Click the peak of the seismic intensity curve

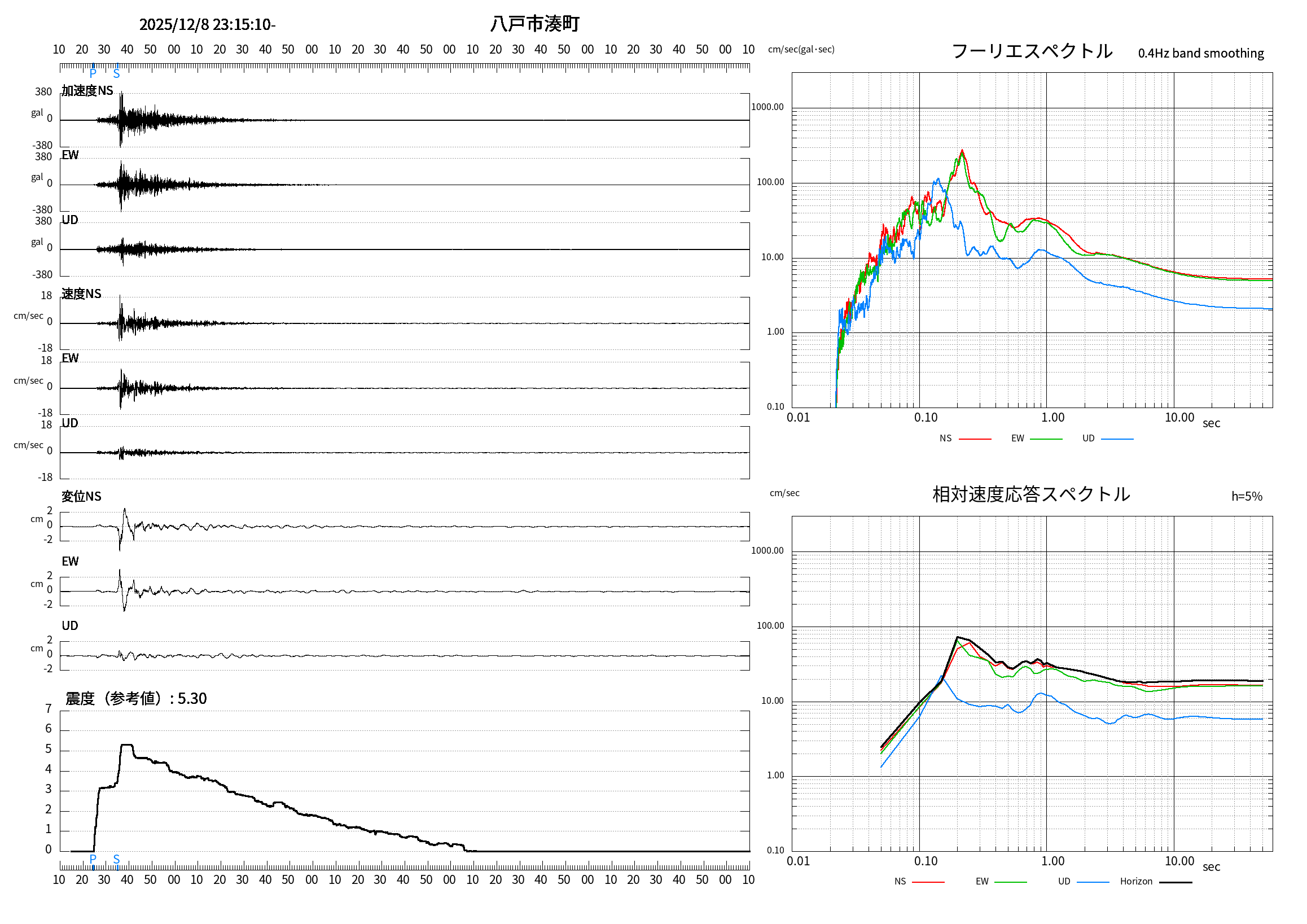click(x=126, y=745)
